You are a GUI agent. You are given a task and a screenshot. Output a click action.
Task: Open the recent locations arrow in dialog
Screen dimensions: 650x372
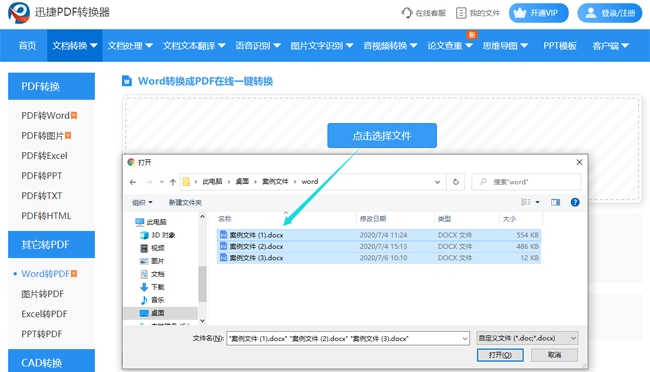click(161, 182)
